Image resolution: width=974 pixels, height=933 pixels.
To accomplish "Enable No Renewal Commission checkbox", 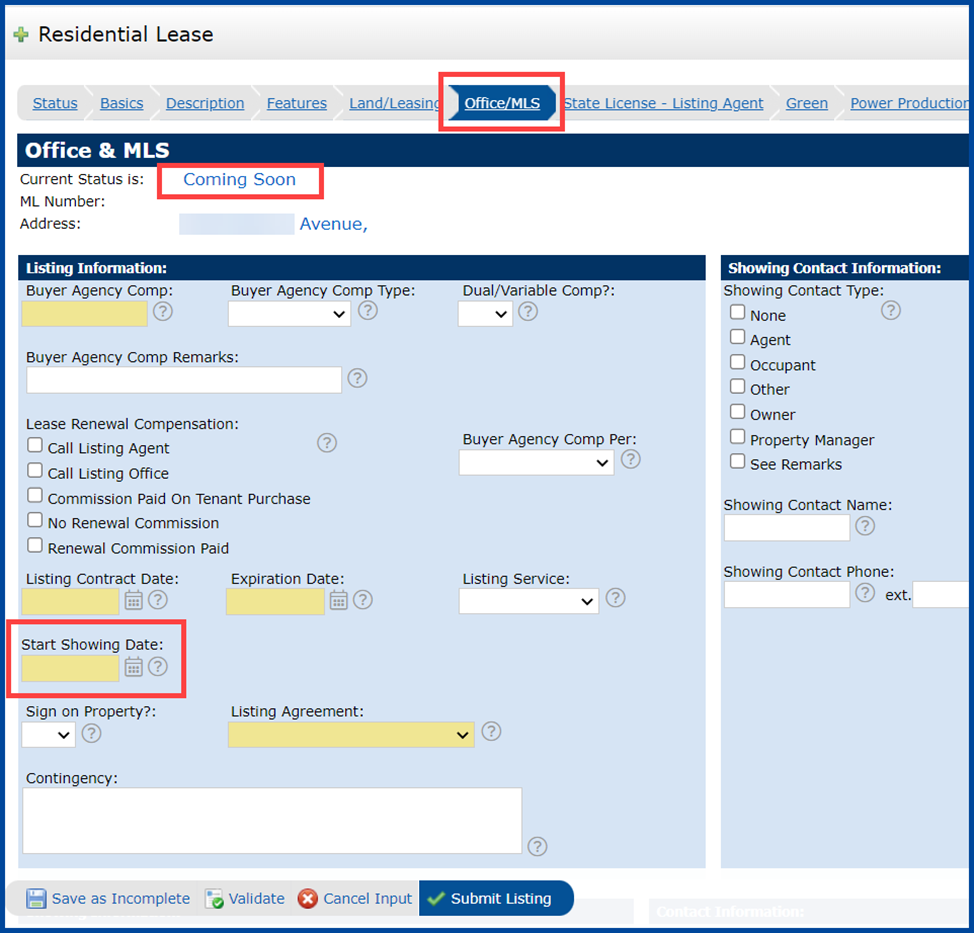I will pos(35,521).
